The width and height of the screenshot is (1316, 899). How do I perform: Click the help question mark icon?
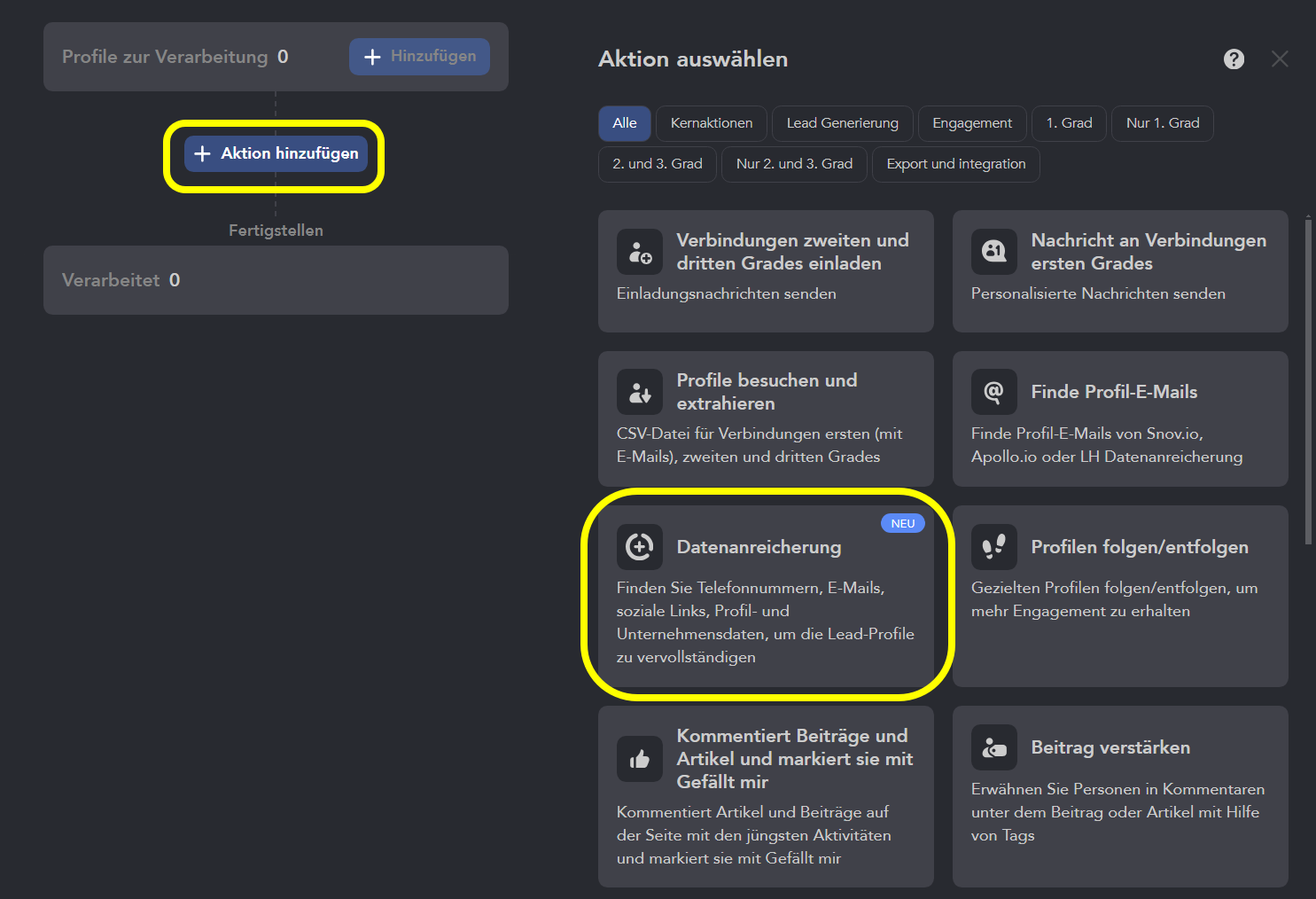click(1234, 59)
